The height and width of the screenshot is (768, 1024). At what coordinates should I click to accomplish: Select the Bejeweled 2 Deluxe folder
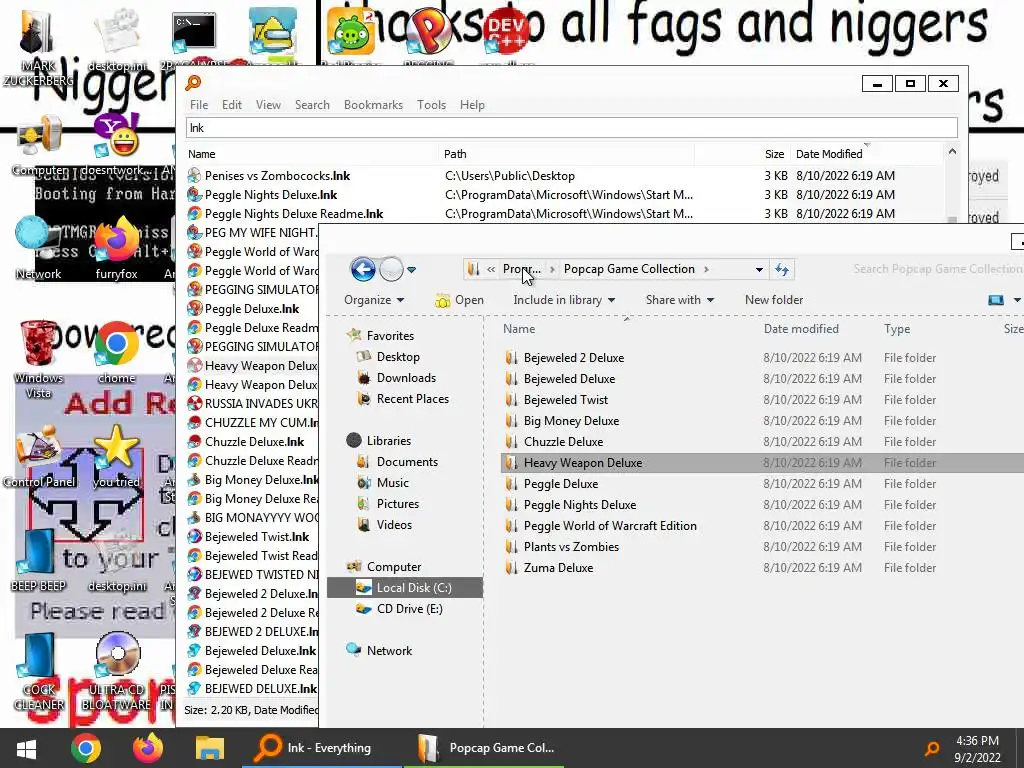(x=574, y=358)
